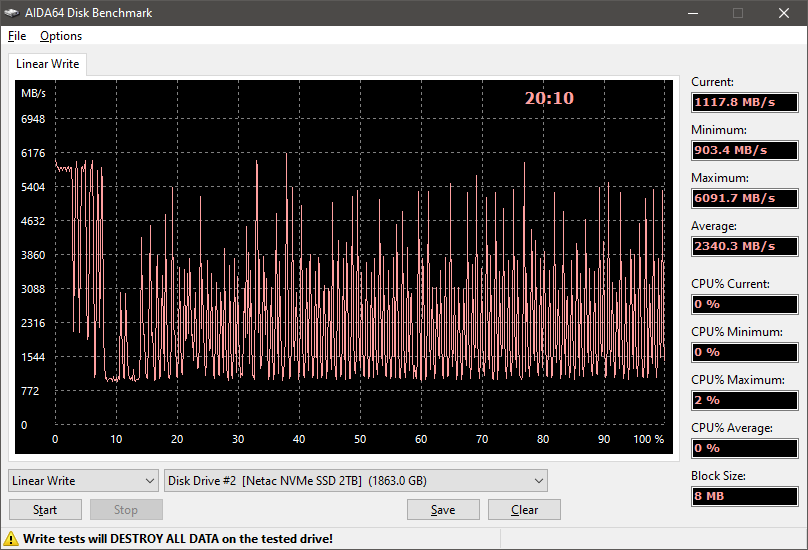Click the Maximum speed value 6091.7 MB/s
808x550 pixels.
point(745,198)
